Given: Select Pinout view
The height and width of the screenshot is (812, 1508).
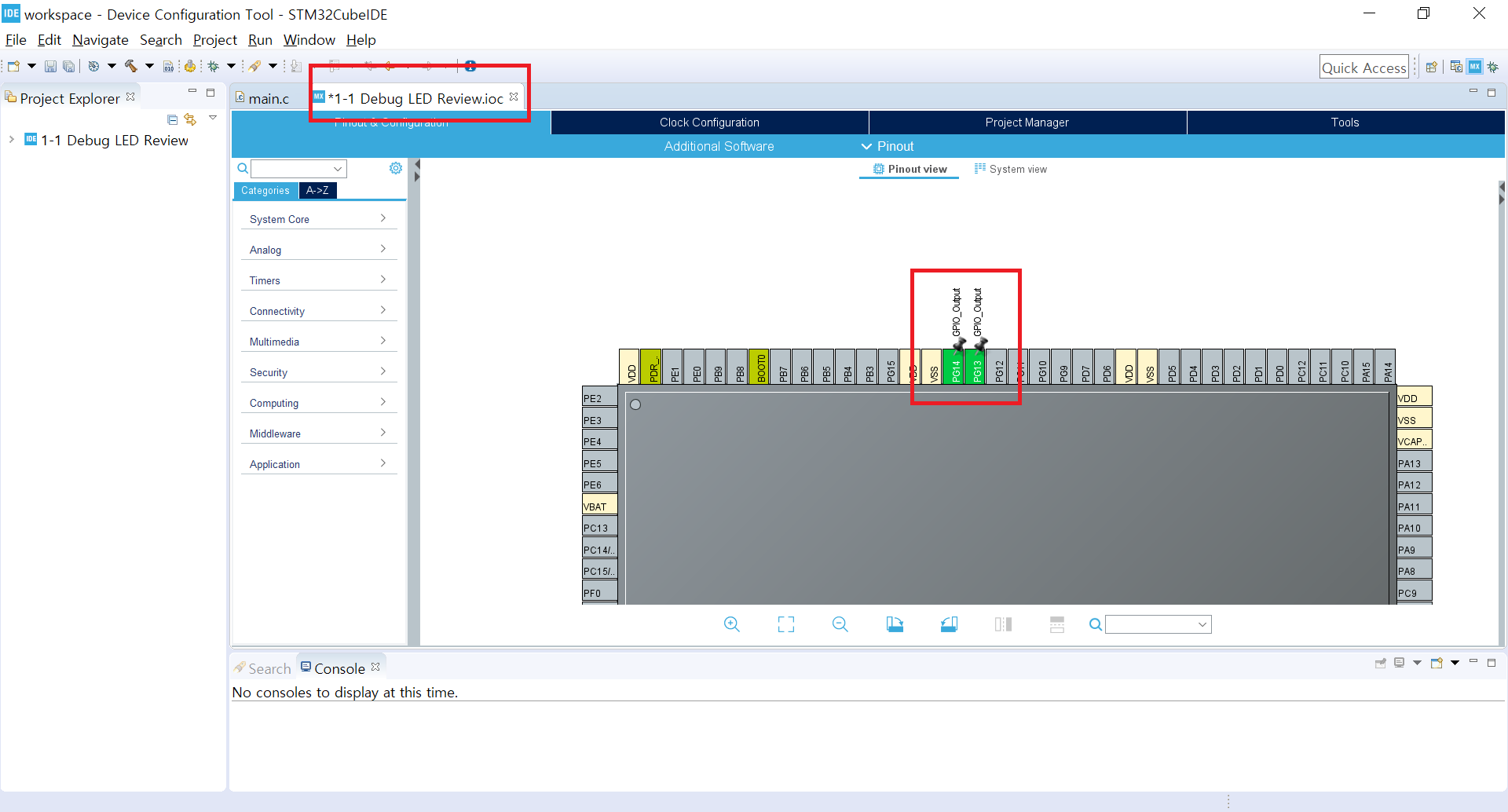Looking at the screenshot, I should coord(910,169).
